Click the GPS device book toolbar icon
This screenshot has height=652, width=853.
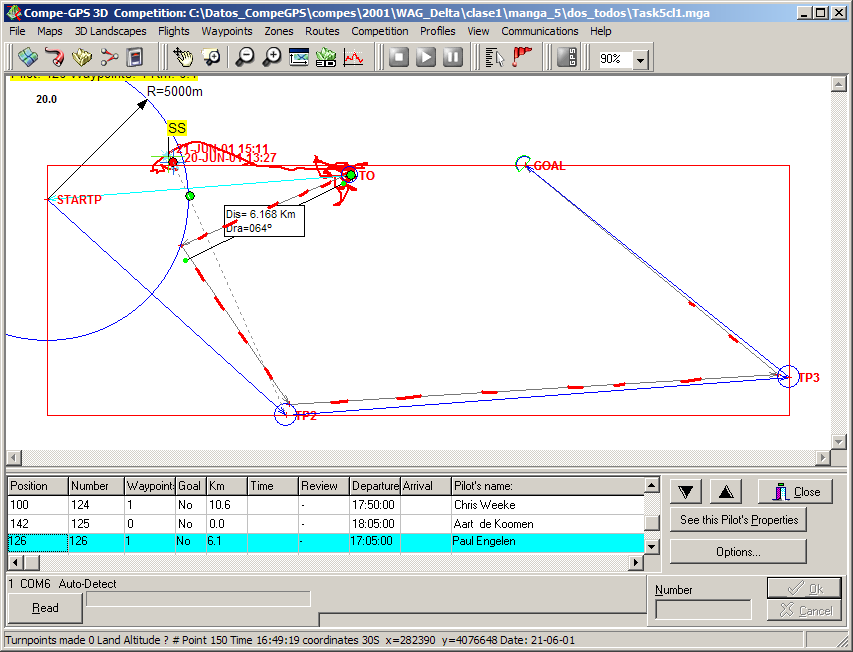135,57
